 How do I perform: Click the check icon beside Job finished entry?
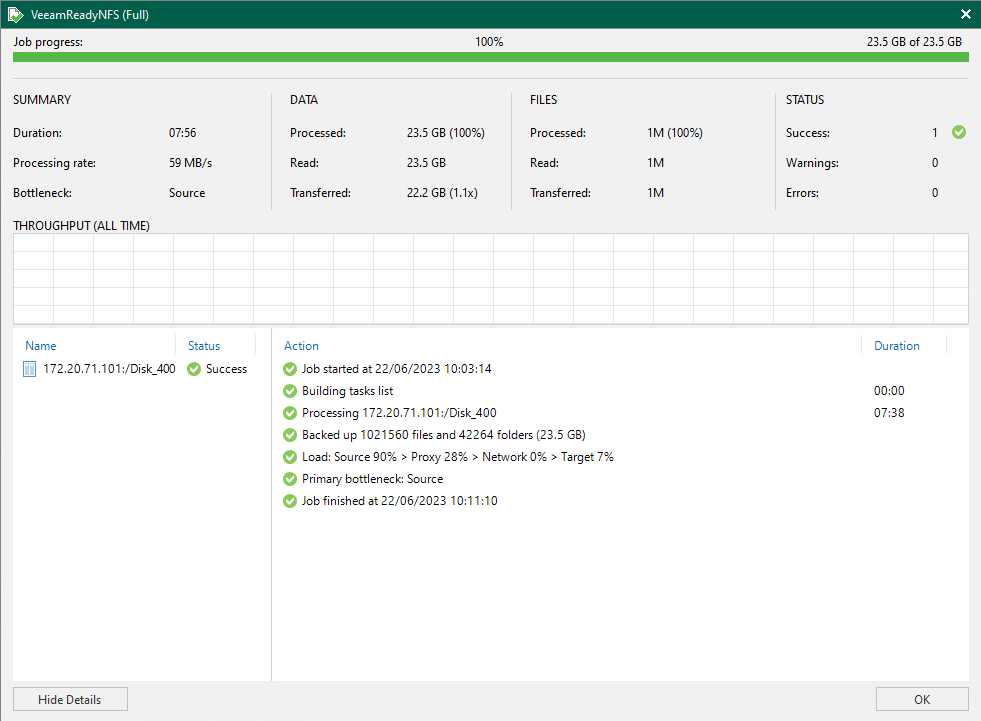click(290, 501)
